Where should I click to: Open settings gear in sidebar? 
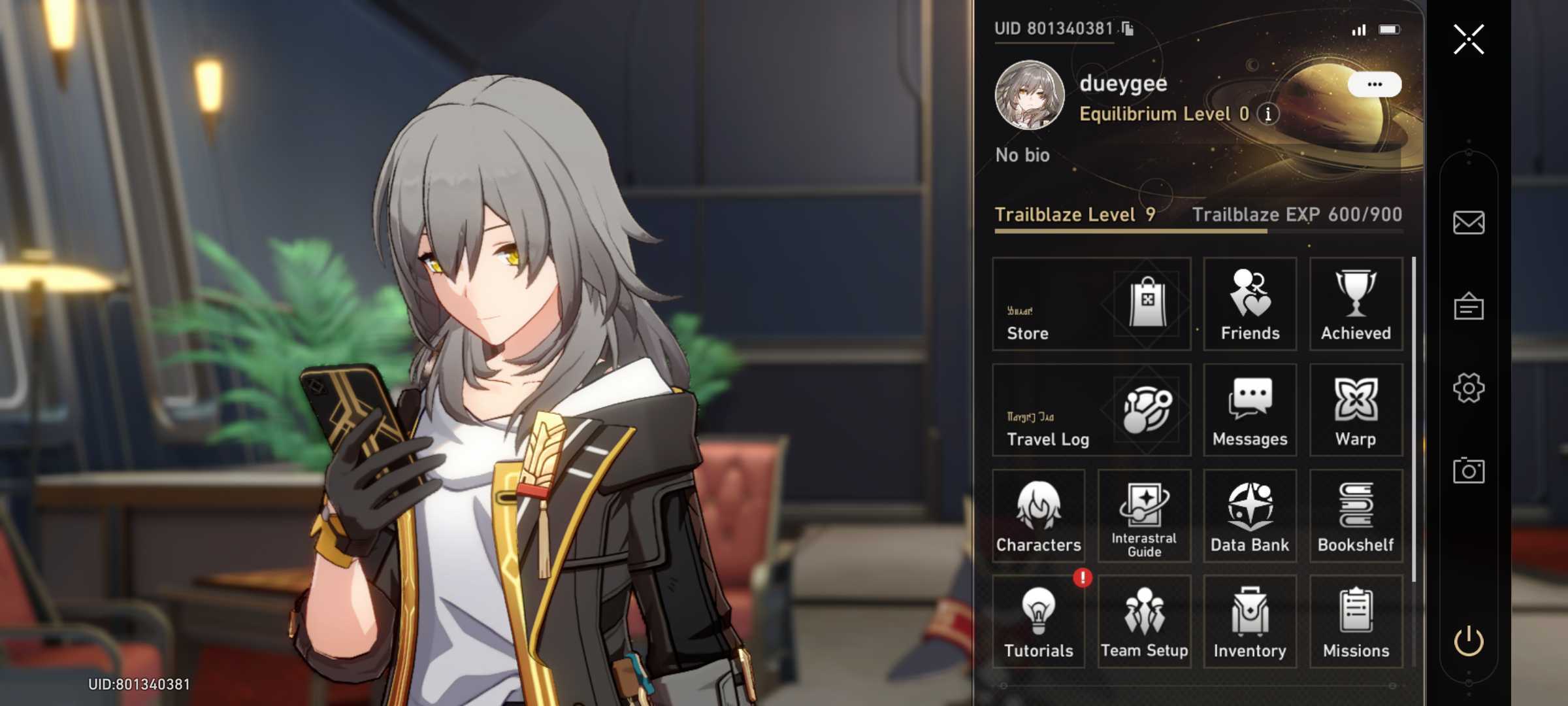(x=1469, y=388)
